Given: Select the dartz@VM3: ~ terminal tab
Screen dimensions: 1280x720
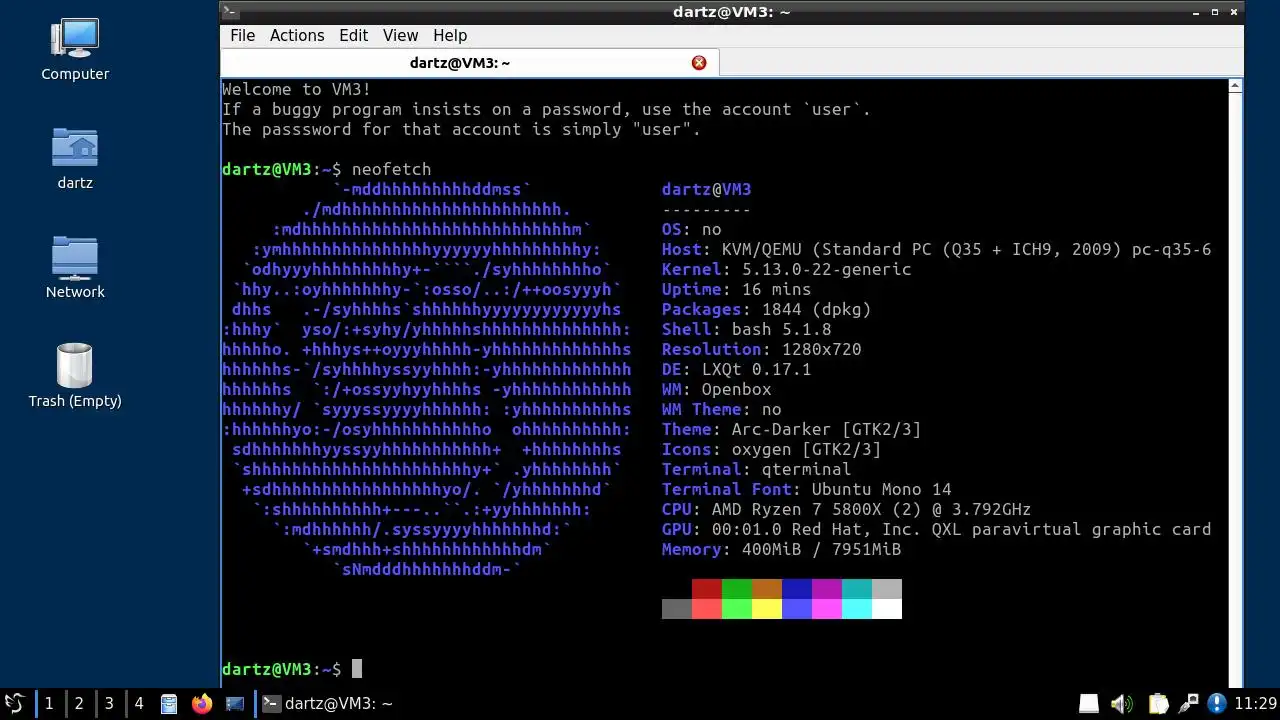Looking at the screenshot, I should click(x=469, y=63).
